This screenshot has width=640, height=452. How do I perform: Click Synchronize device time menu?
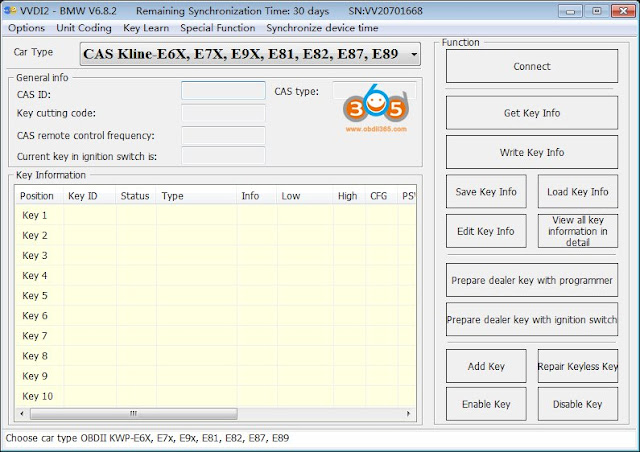click(322, 28)
